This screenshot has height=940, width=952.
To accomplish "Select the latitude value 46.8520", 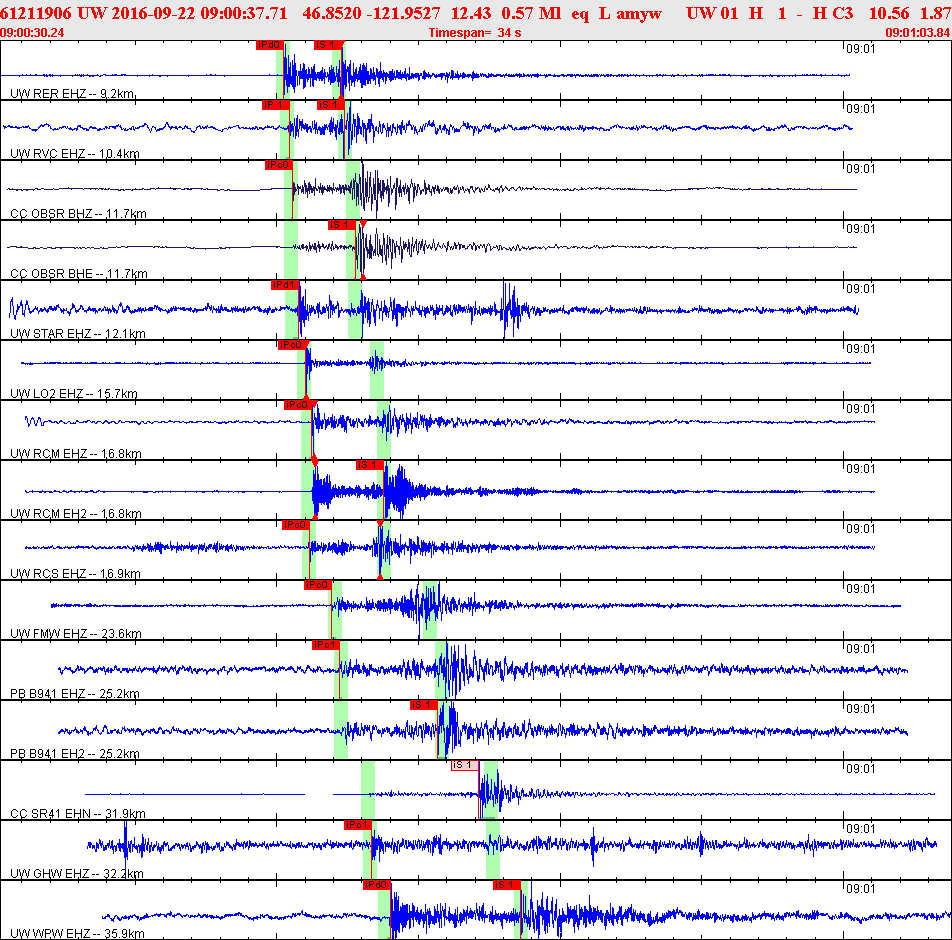I will [332, 13].
